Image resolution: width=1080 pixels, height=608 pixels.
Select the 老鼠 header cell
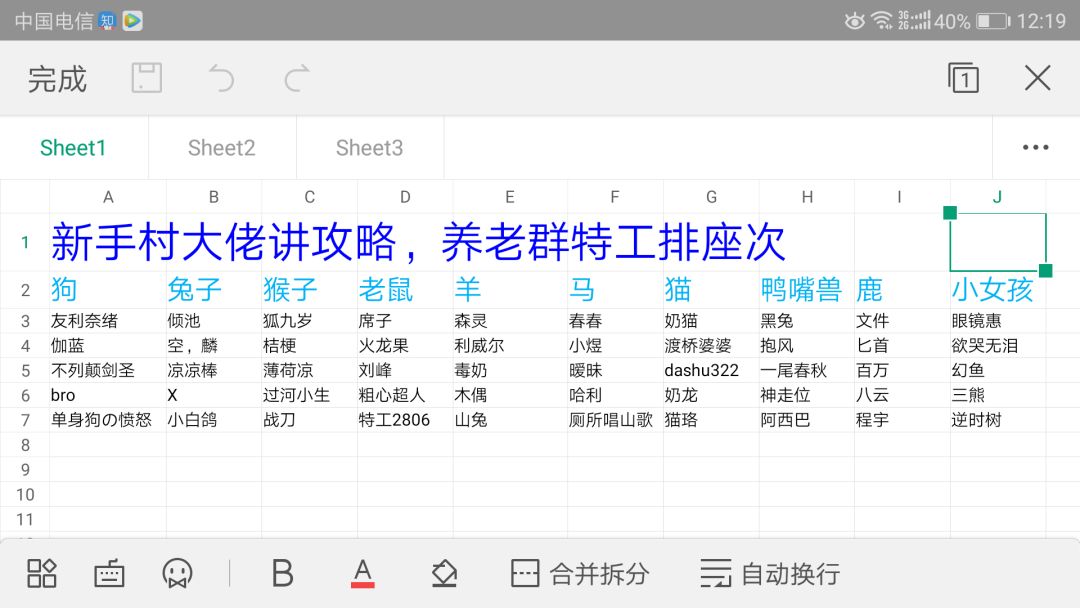point(405,290)
